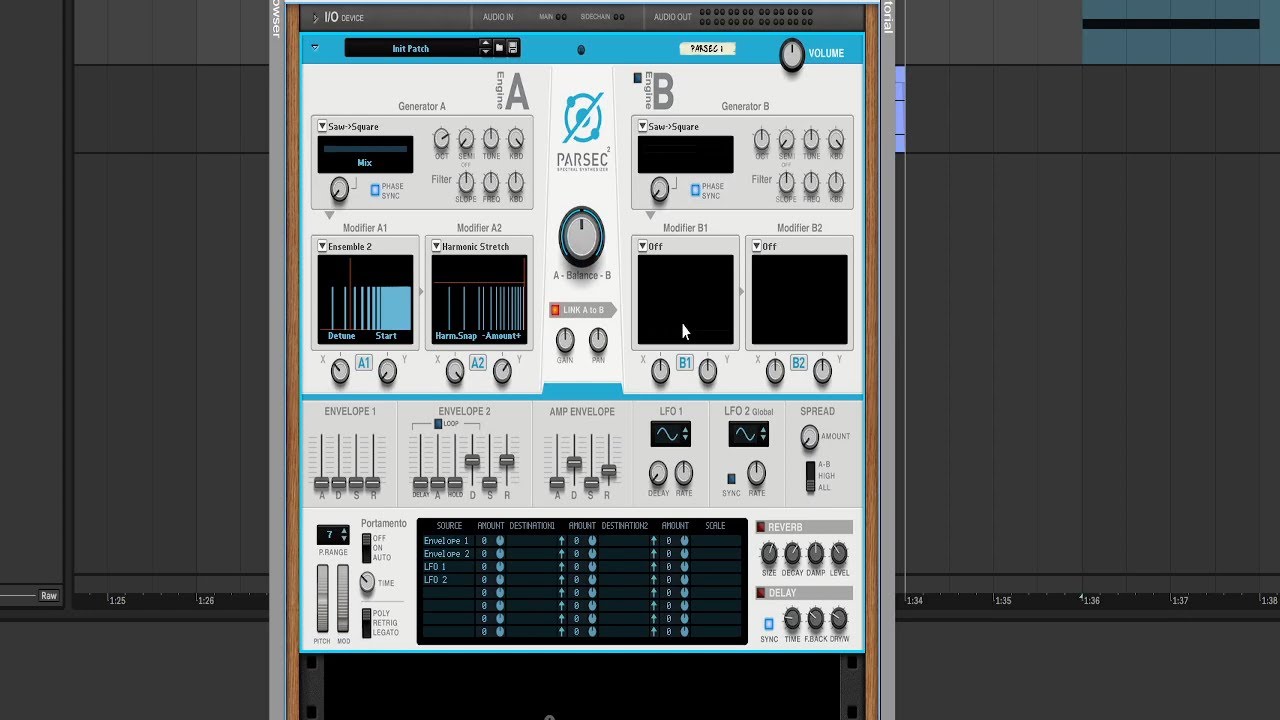This screenshot has width=1280, height=720.
Task: Click the Browse Patch folder icon
Action: click(x=499, y=48)
